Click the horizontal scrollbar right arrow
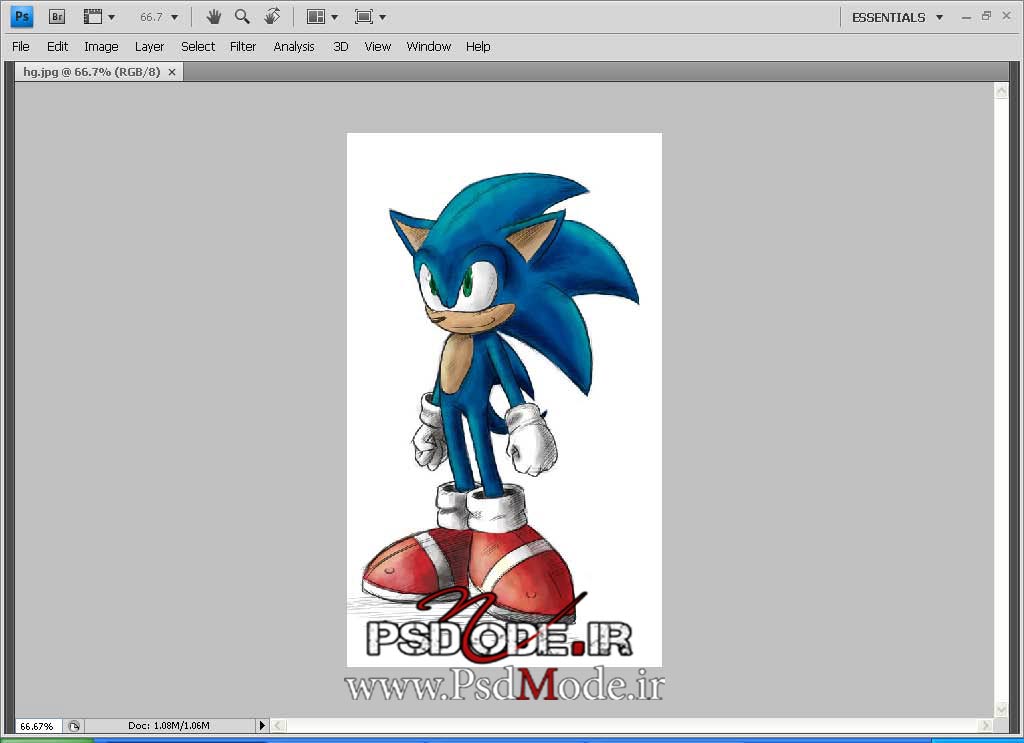Image resolution: width=1024 pixels, height=743 pixels. [x=985, y=725]
